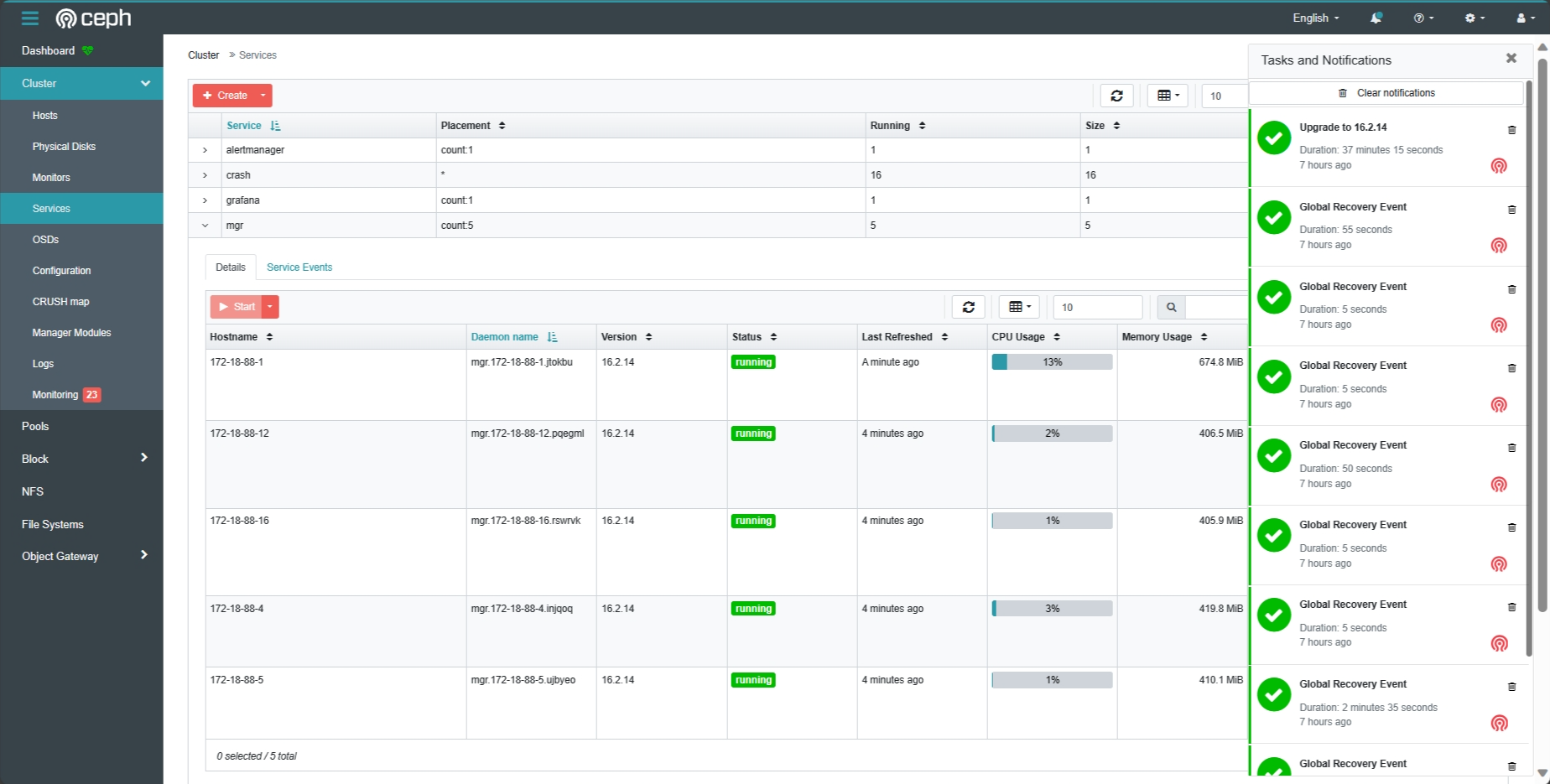Collapse the Cluster navigation section

pyautogui.click(x=81, y=83)
